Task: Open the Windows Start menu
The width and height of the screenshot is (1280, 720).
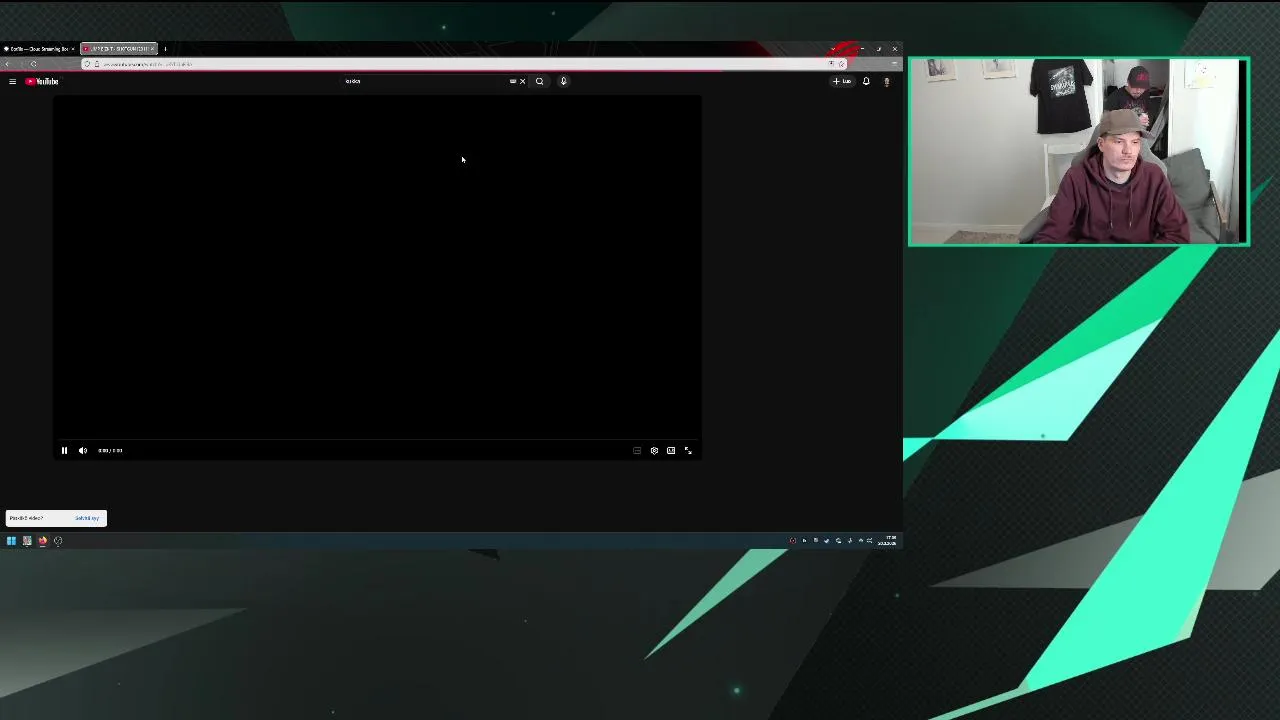Action: pos(11,541)
